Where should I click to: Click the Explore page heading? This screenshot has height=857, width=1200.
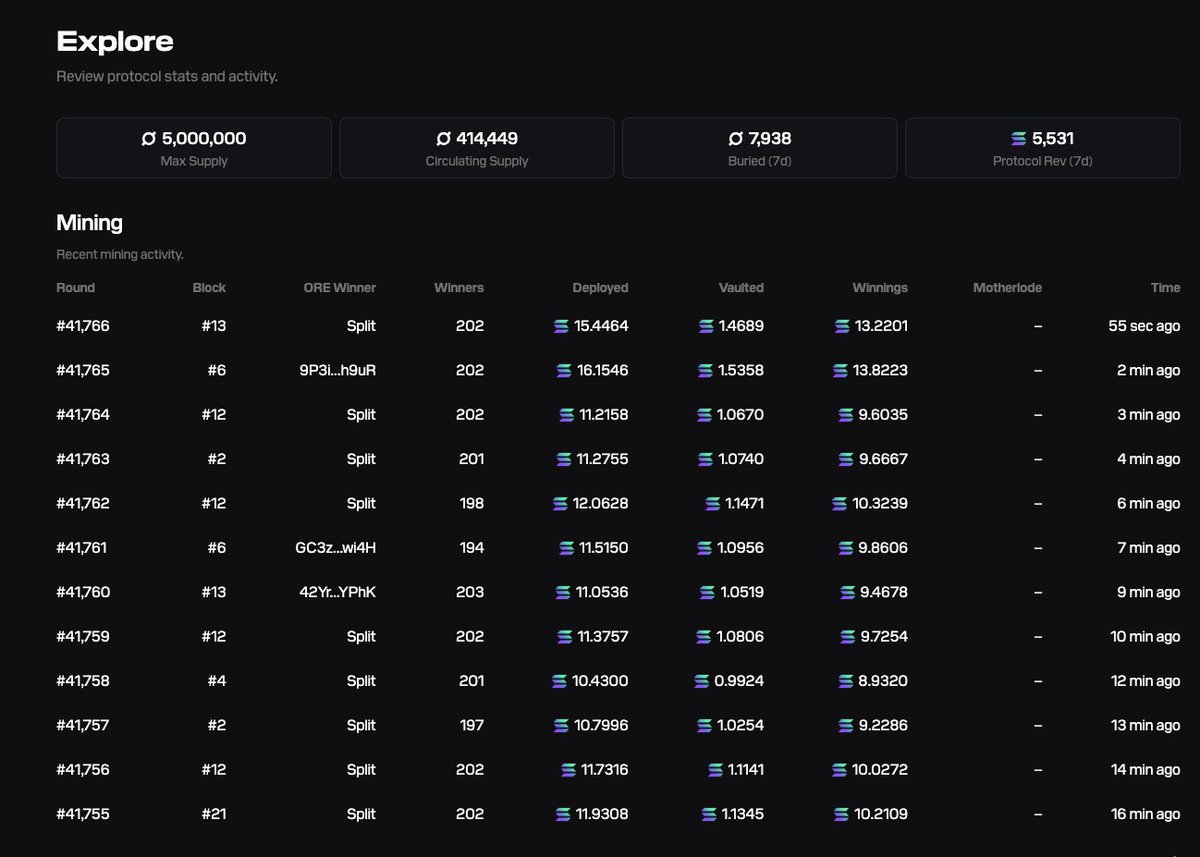[x=114, y=41]
